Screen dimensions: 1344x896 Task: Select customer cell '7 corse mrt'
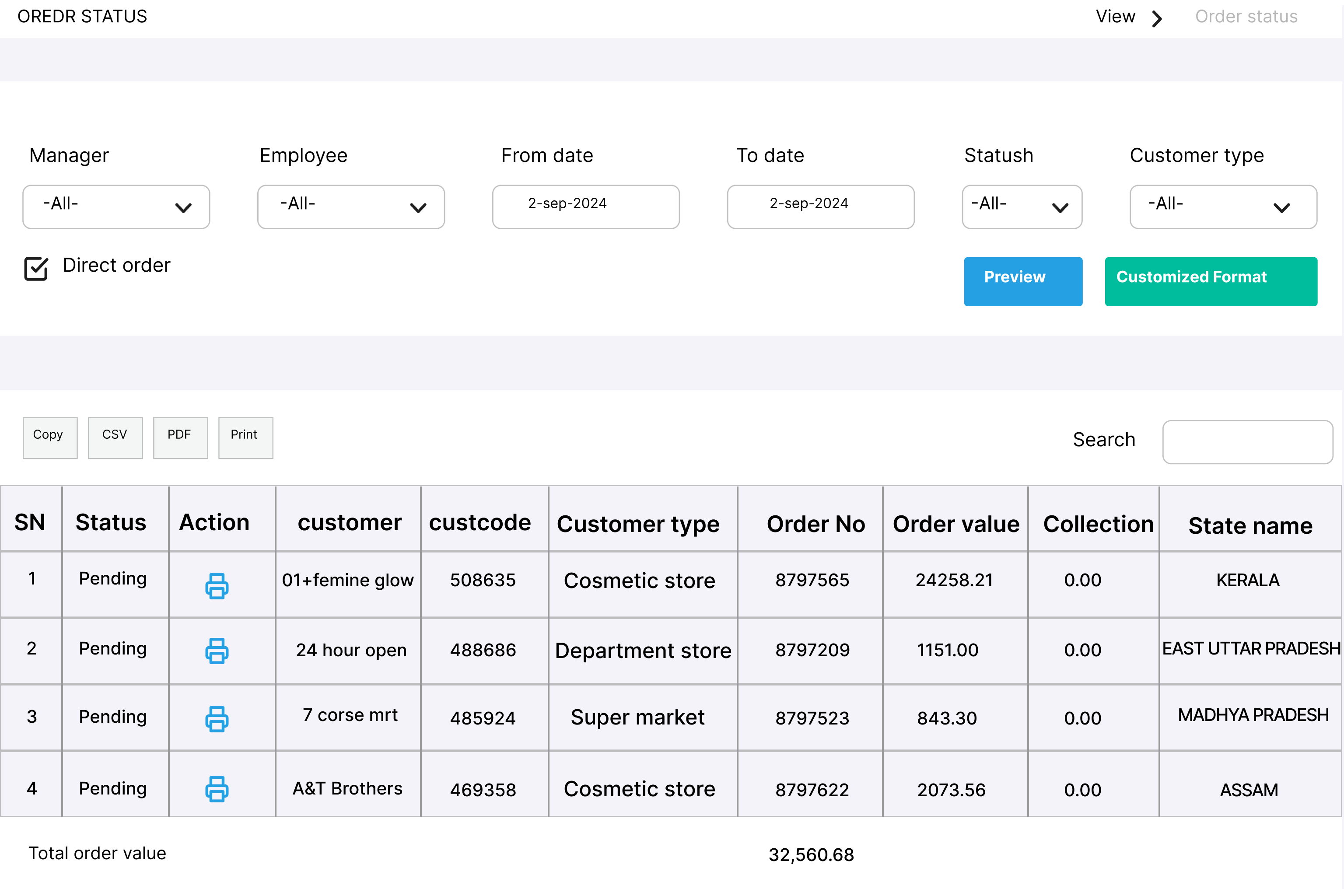pyautogui.click(x=350, y=715)
